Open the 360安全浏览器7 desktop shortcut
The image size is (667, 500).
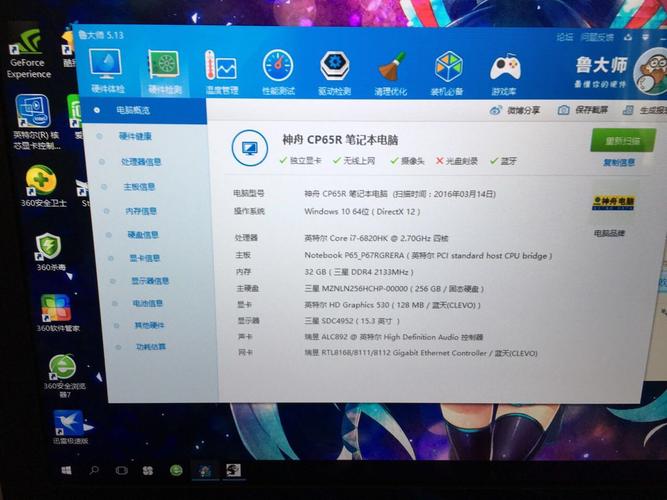click(x=64, y=376)
